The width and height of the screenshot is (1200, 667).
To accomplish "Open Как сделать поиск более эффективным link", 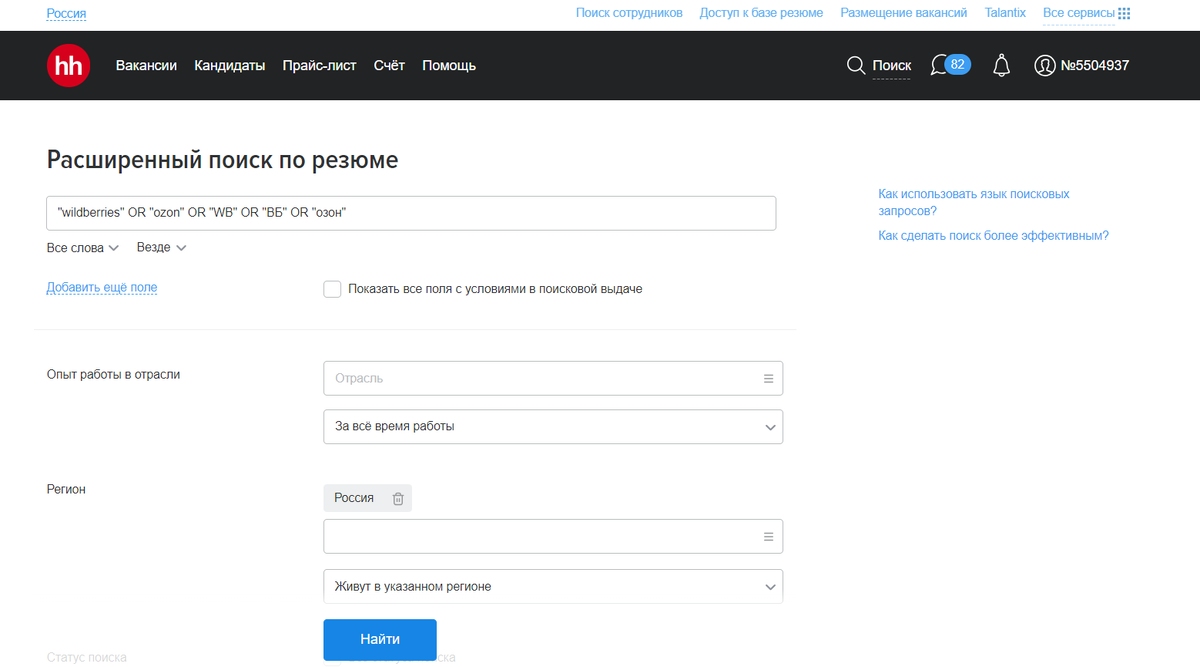I will pos(993,236).
